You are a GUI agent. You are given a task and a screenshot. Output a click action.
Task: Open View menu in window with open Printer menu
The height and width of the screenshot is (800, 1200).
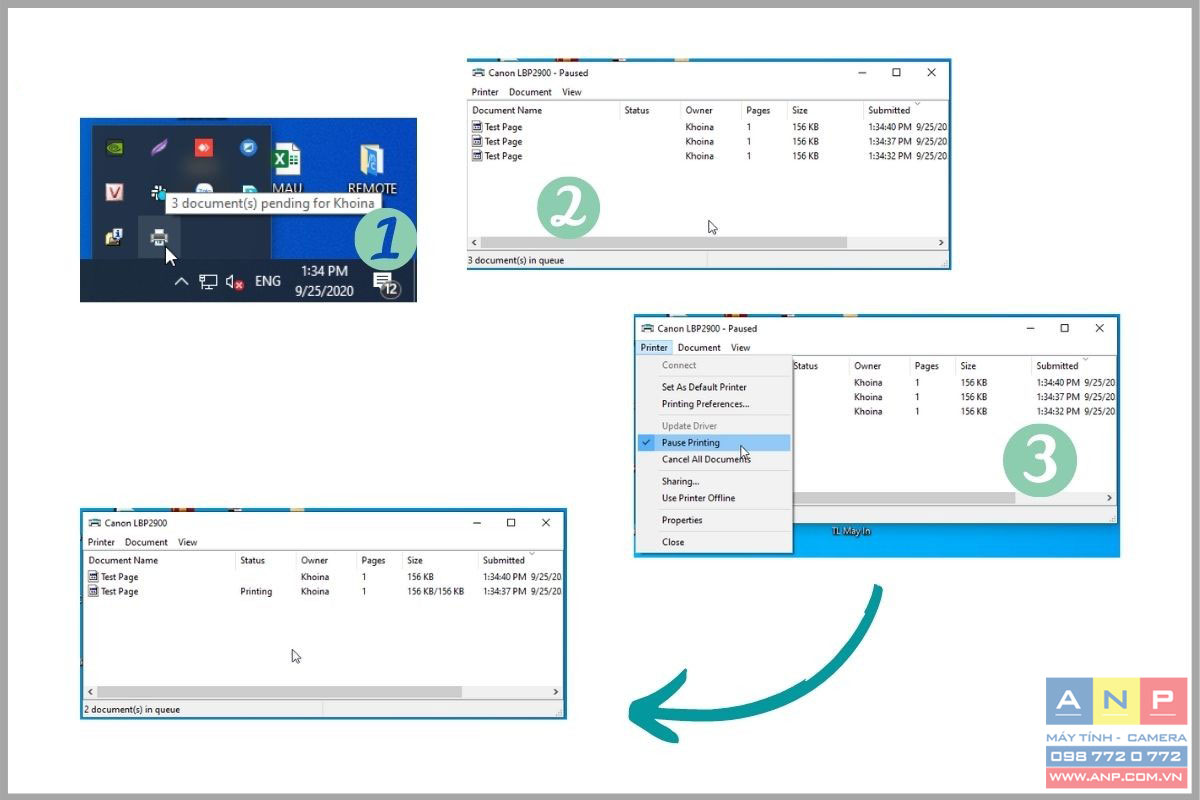coord(740,348)
